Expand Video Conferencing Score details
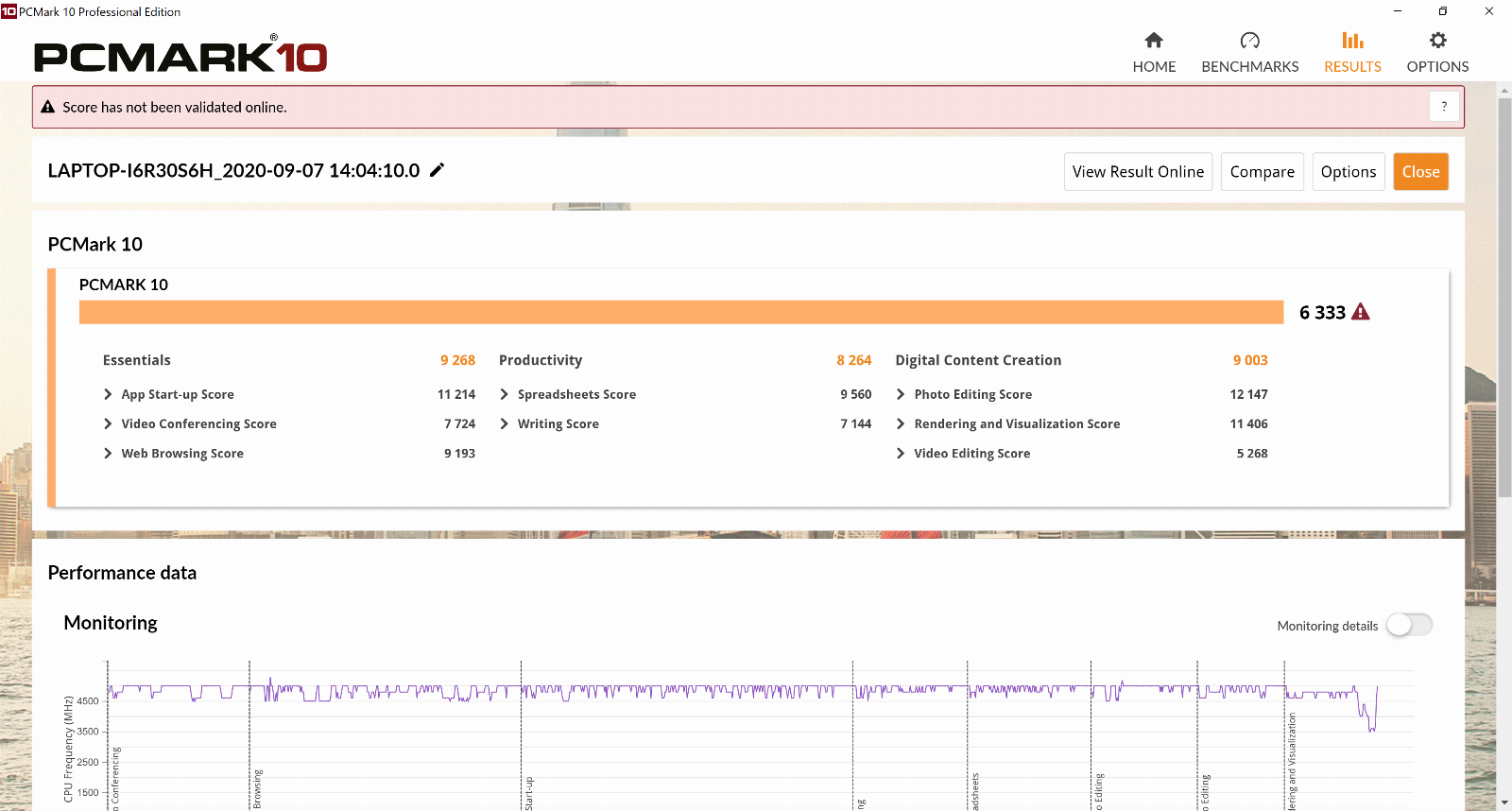 (108, 423)
